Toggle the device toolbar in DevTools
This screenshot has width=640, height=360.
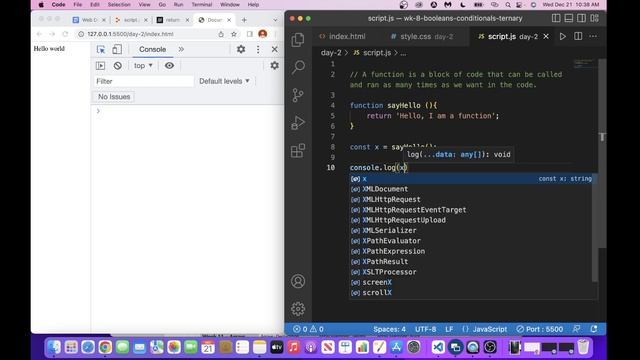117,49
